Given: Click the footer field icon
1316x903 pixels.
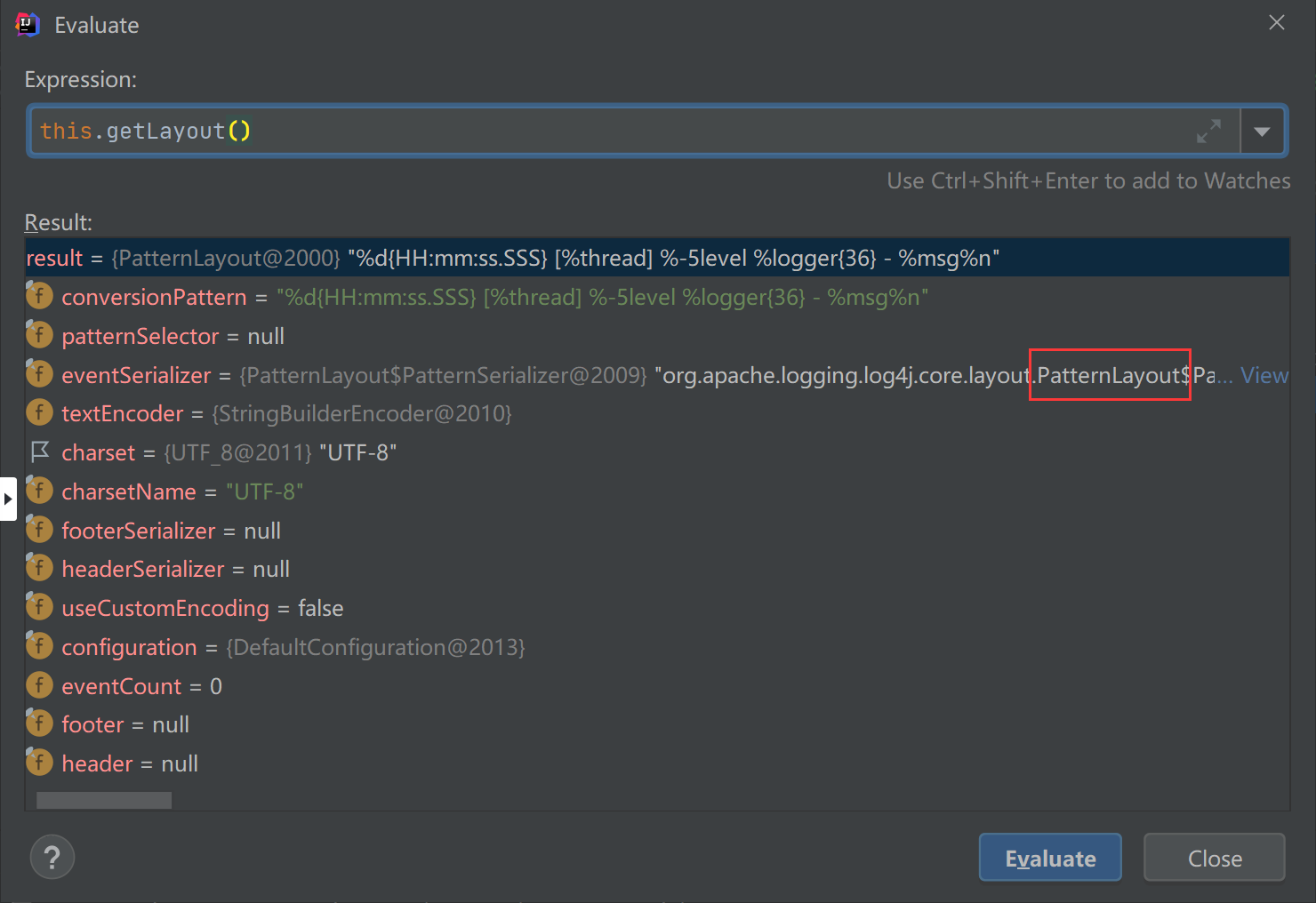Looking at the screenshot, I should point(39,723).
